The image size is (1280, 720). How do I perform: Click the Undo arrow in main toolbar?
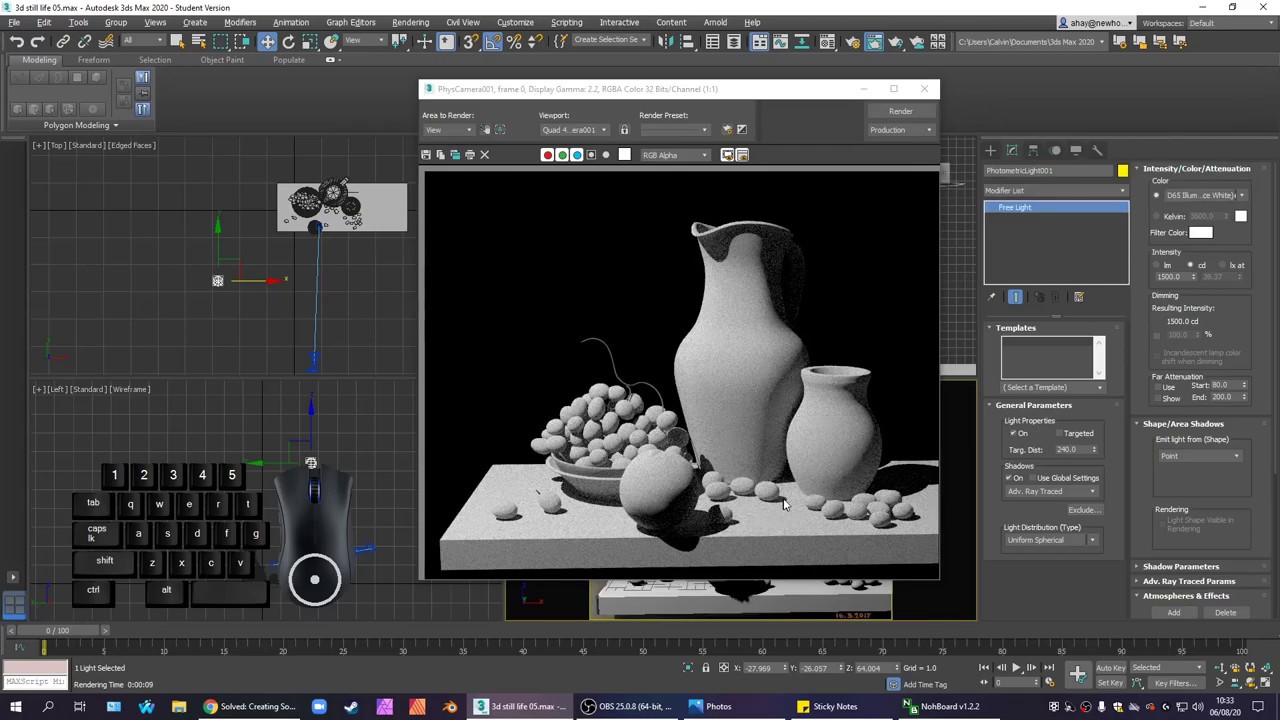pyautogui.click(x=17, y=41)
